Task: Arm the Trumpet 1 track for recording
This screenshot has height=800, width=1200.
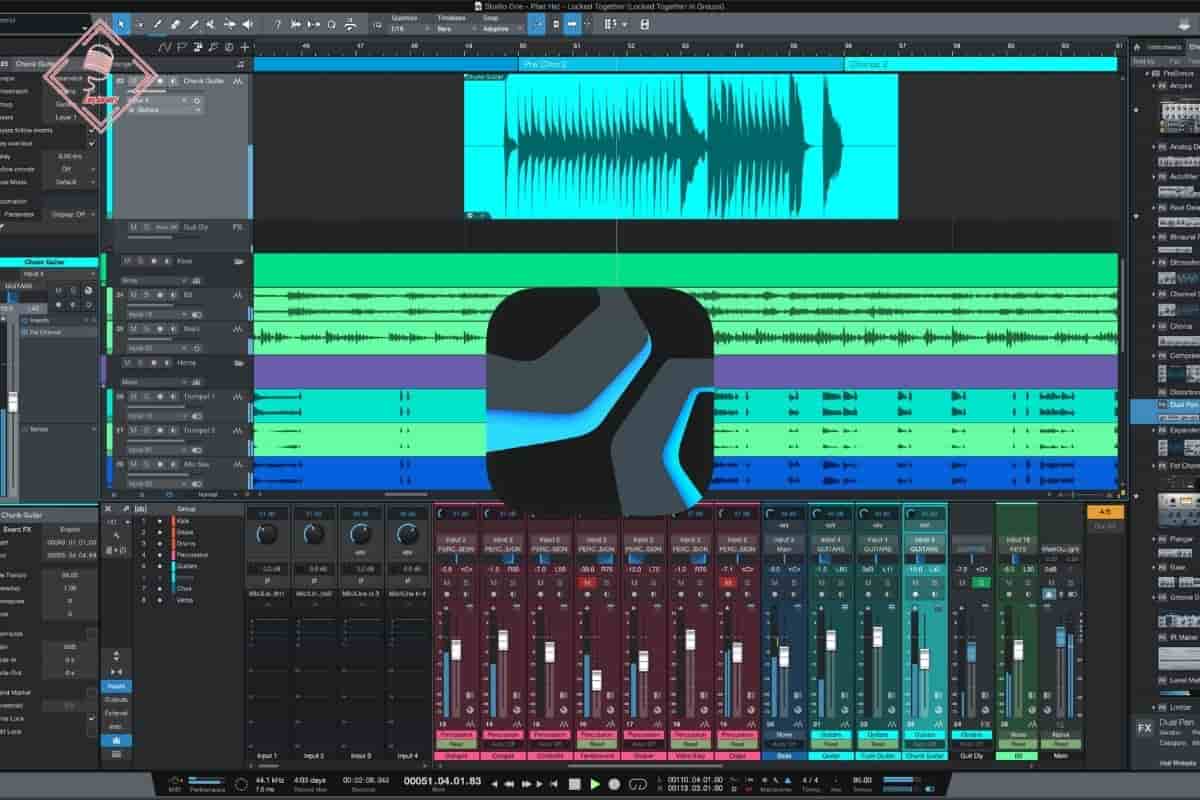Action: pos(161,396)
